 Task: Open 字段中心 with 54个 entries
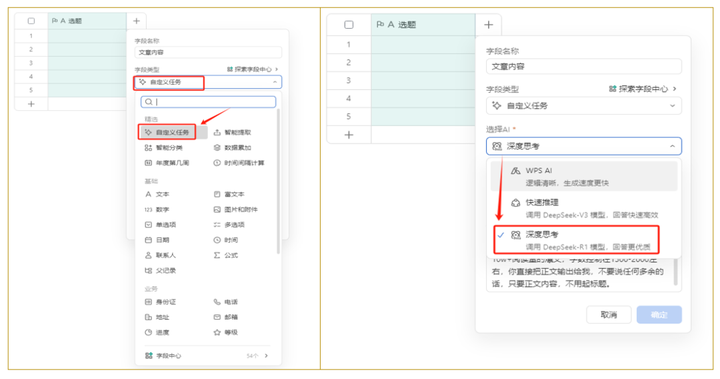207,356
